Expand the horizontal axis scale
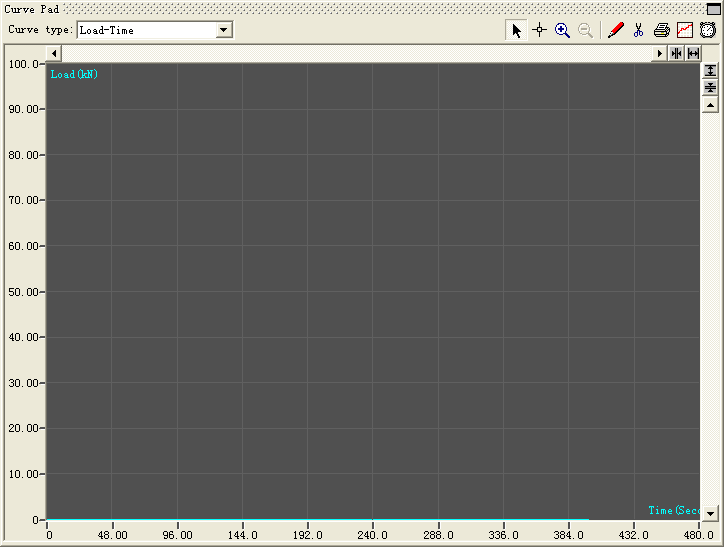Screen dimensions: 724x547 click(x=693, y=53)
